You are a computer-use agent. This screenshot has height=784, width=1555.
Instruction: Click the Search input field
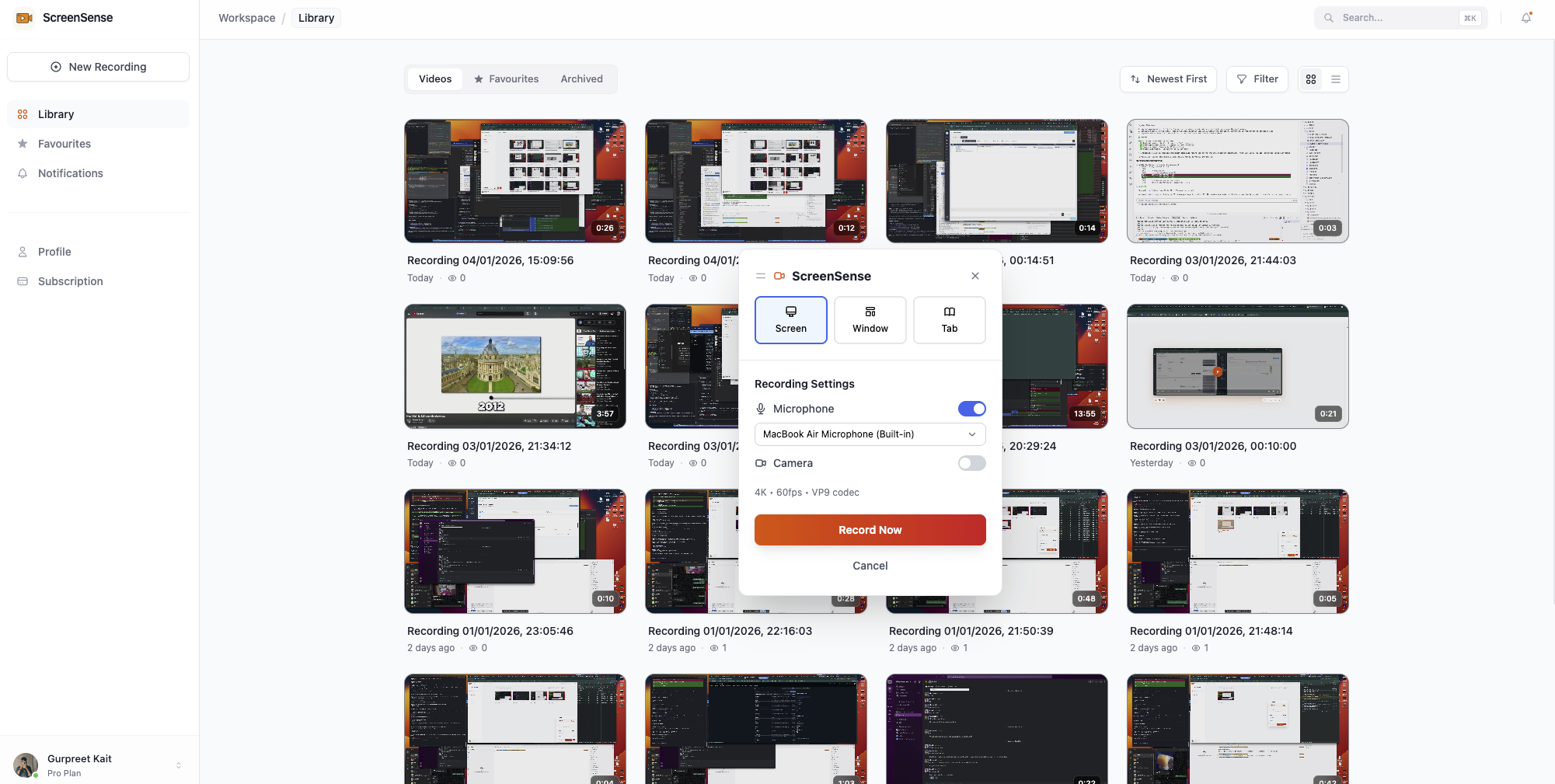pyautogui.click(x=1396, y=18)
